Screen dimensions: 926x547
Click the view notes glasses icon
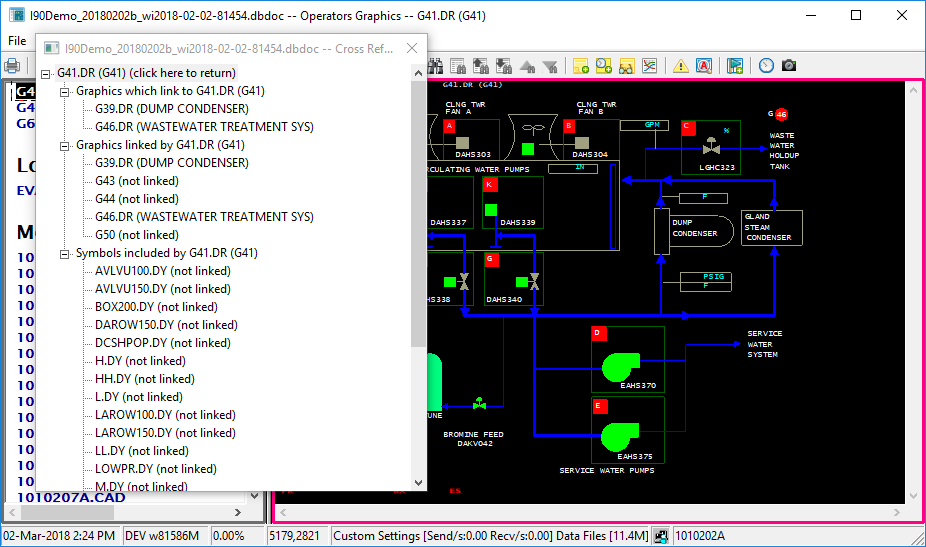coord(627,66)
